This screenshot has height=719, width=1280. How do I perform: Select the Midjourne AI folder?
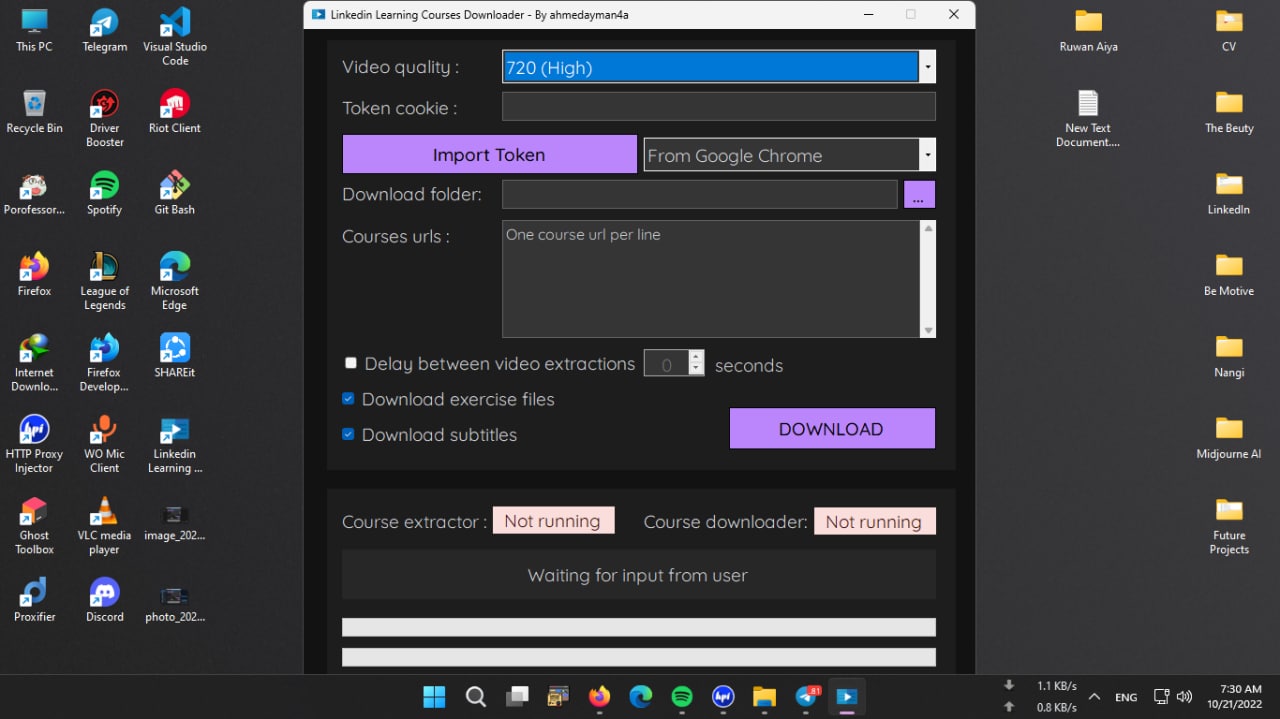[1229, 437]
